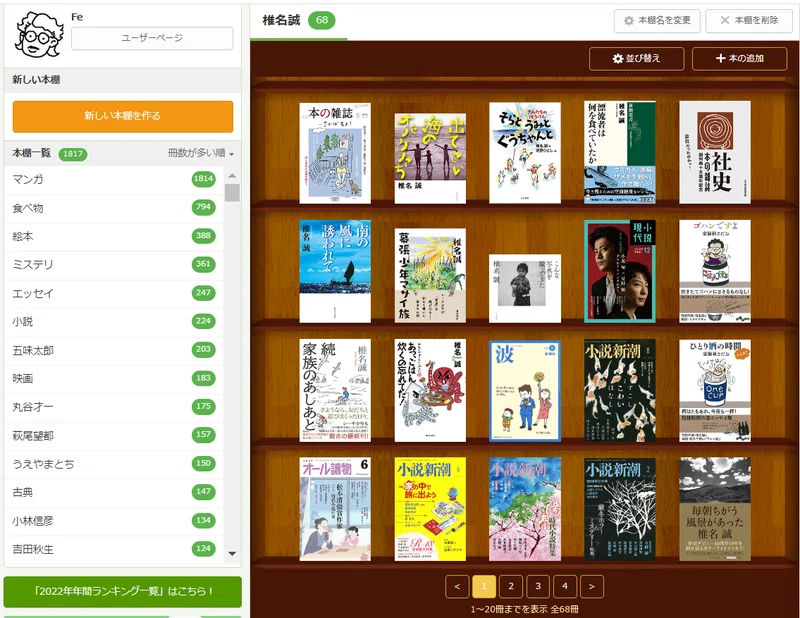Open the 2022年年間ランキング一覧 banner
The image size is (800, 618).
122,591
